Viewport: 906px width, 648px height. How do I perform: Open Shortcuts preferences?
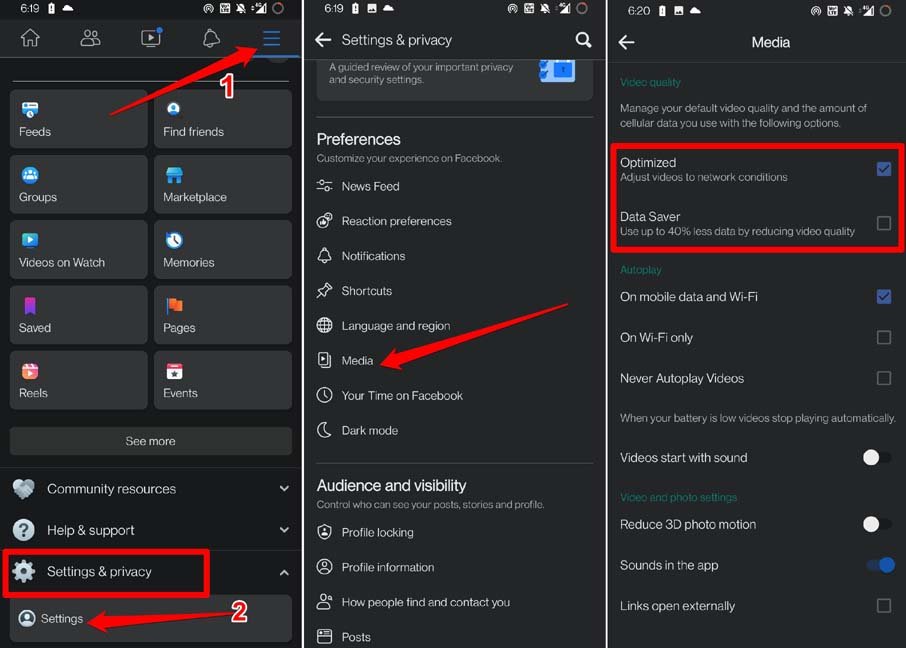(x=454, y=291)
